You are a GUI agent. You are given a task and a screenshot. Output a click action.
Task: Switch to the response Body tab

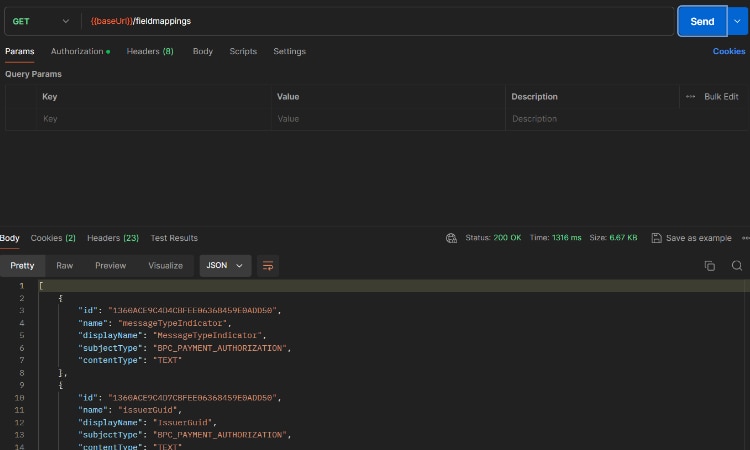coord(10,238)
